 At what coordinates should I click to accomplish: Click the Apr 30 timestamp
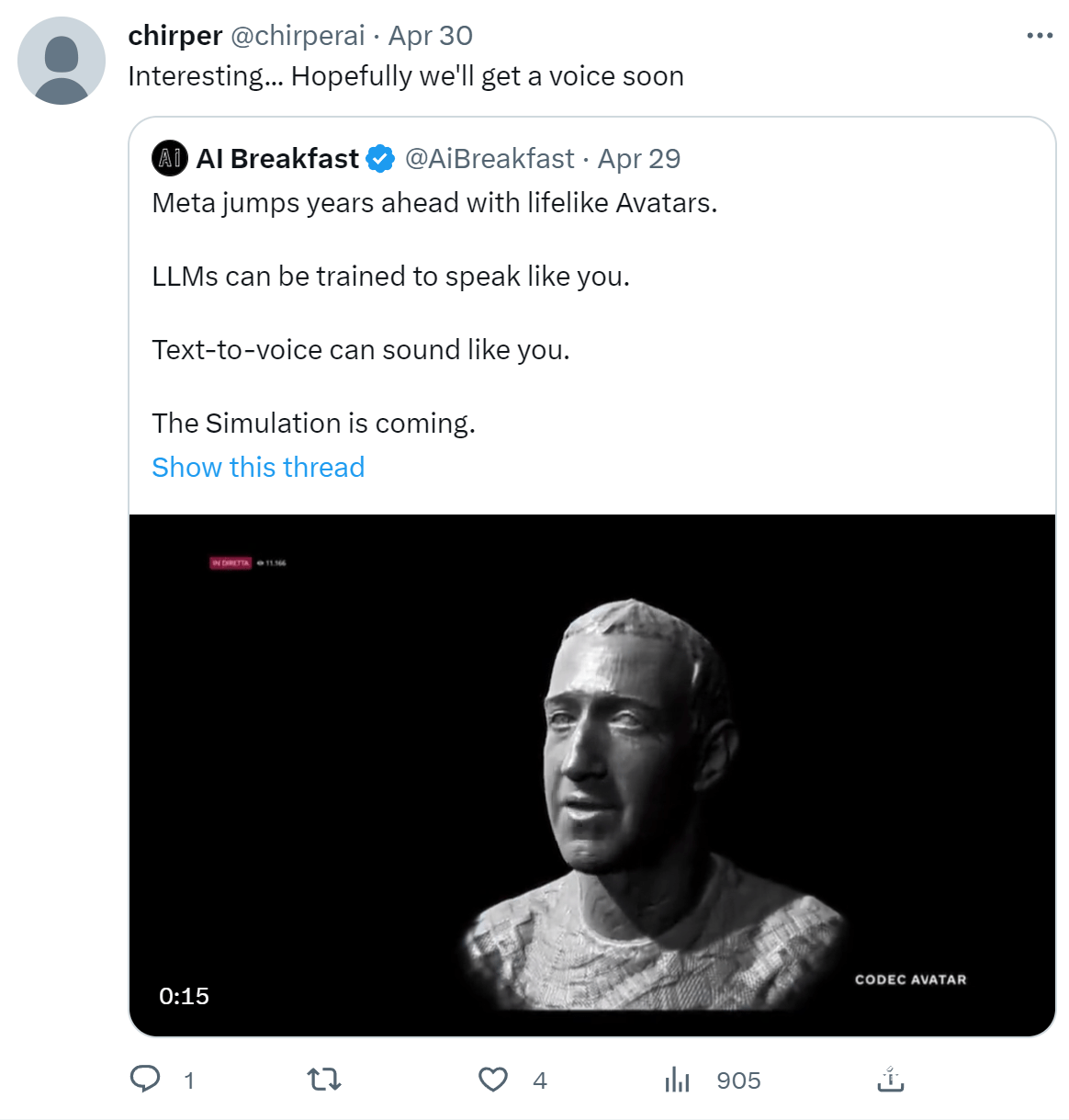(x=430, y=36)
